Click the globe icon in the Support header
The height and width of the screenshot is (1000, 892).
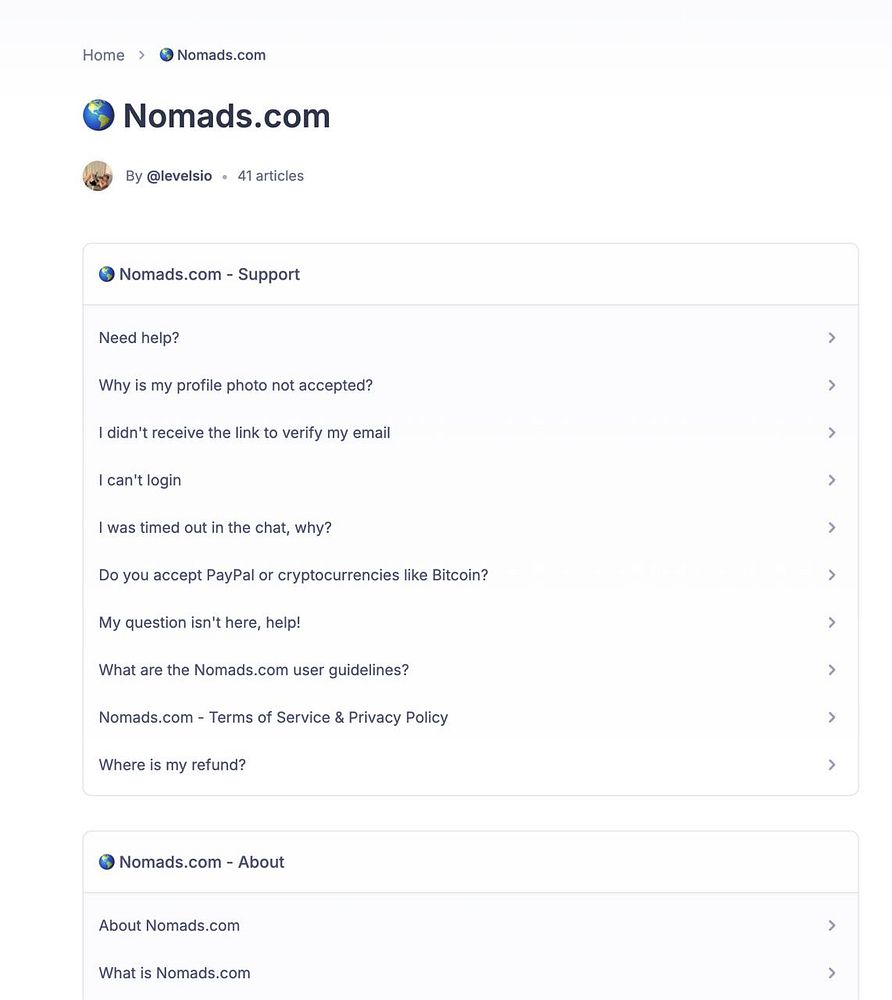(x=106, y=274)
